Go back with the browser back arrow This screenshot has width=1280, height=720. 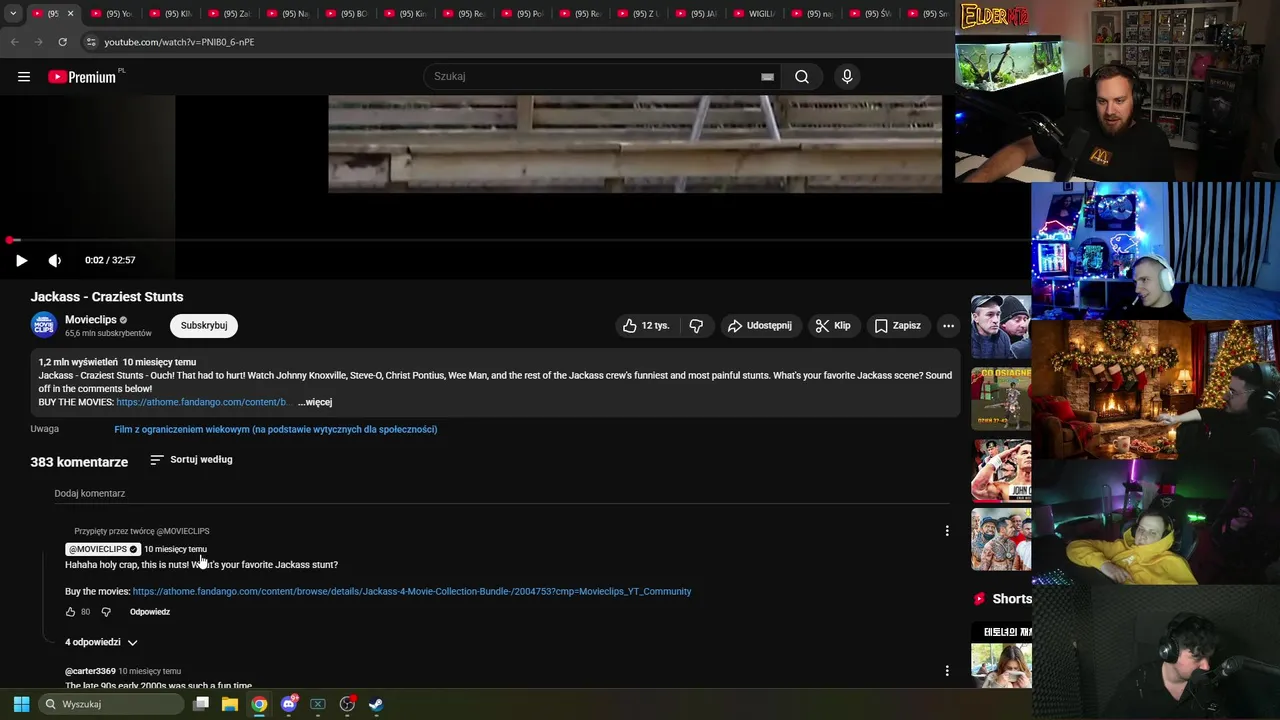click(x=14, y=42)
